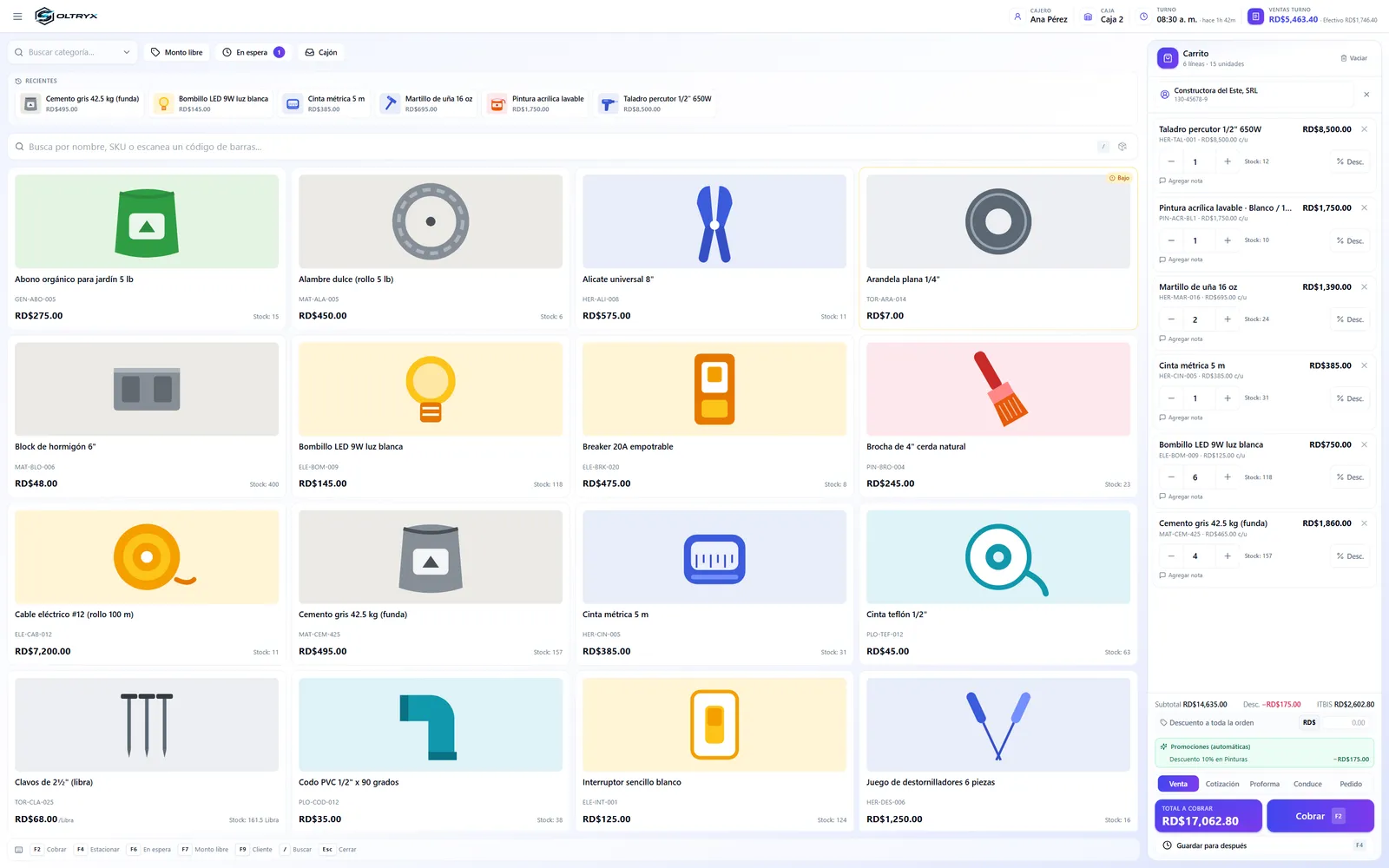The height and width of the screenshot is (868, 1389).
Task: Select the Venta document type tab
Action: [1178, 784]
